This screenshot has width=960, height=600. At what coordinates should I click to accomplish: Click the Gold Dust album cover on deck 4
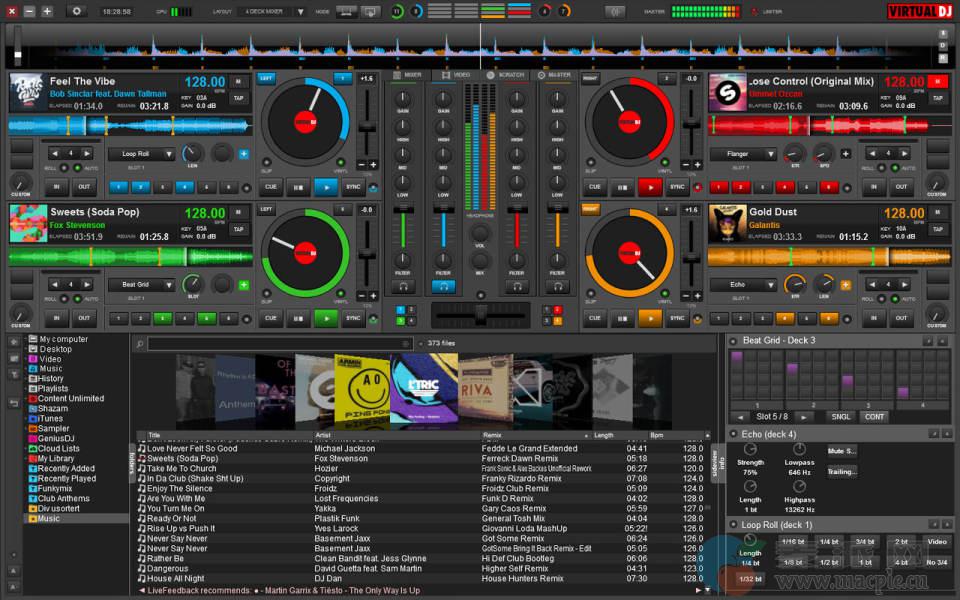pyautogui.click(x=726, y=222)
